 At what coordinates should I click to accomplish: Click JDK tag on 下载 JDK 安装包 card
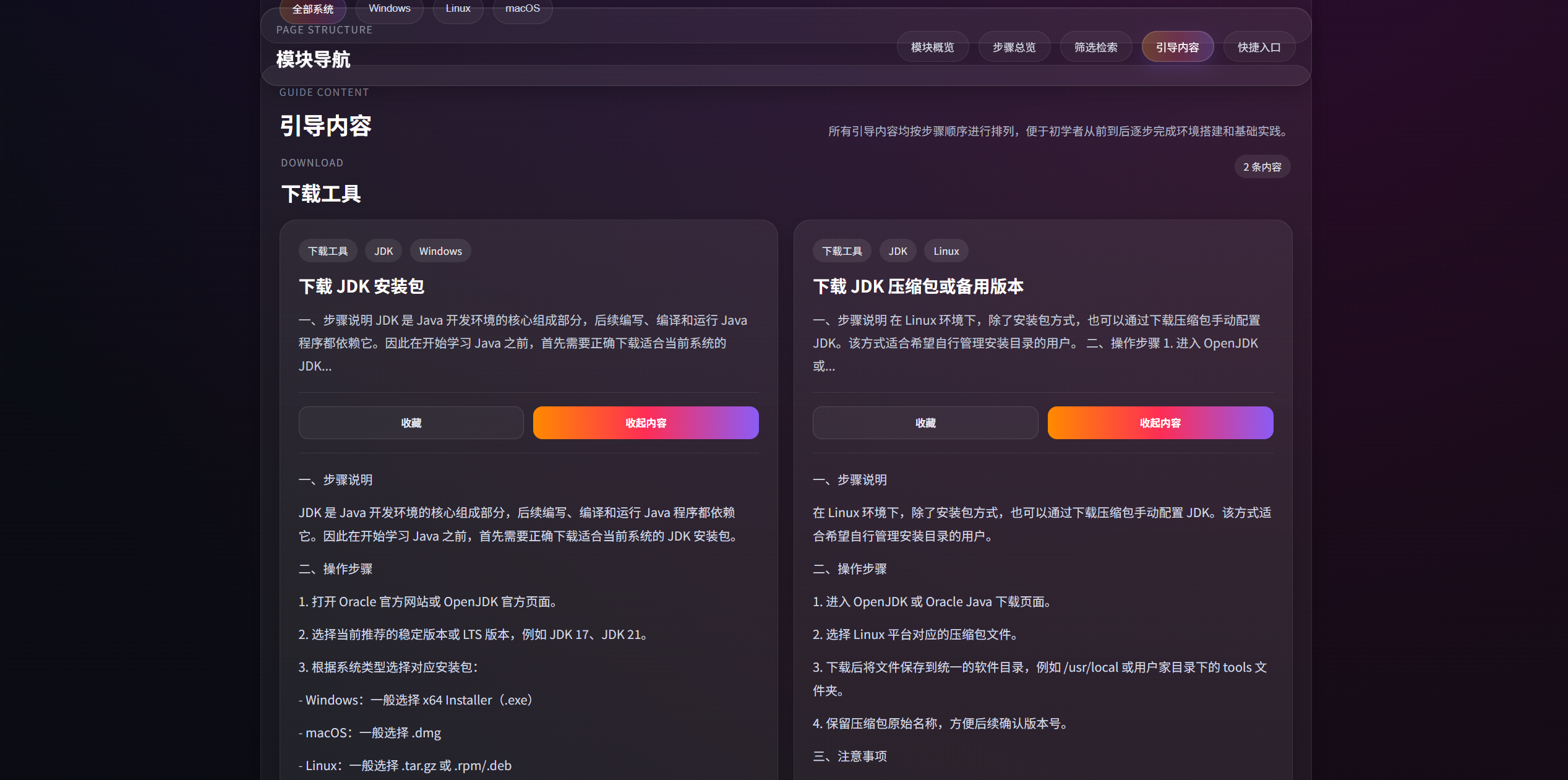pos(383,251)
